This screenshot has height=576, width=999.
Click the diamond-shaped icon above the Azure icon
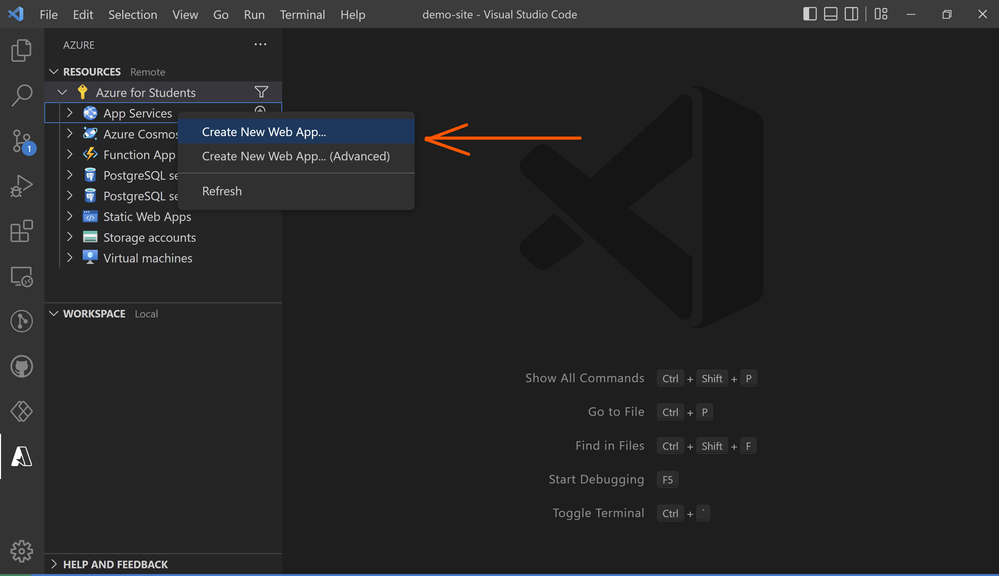22,411
